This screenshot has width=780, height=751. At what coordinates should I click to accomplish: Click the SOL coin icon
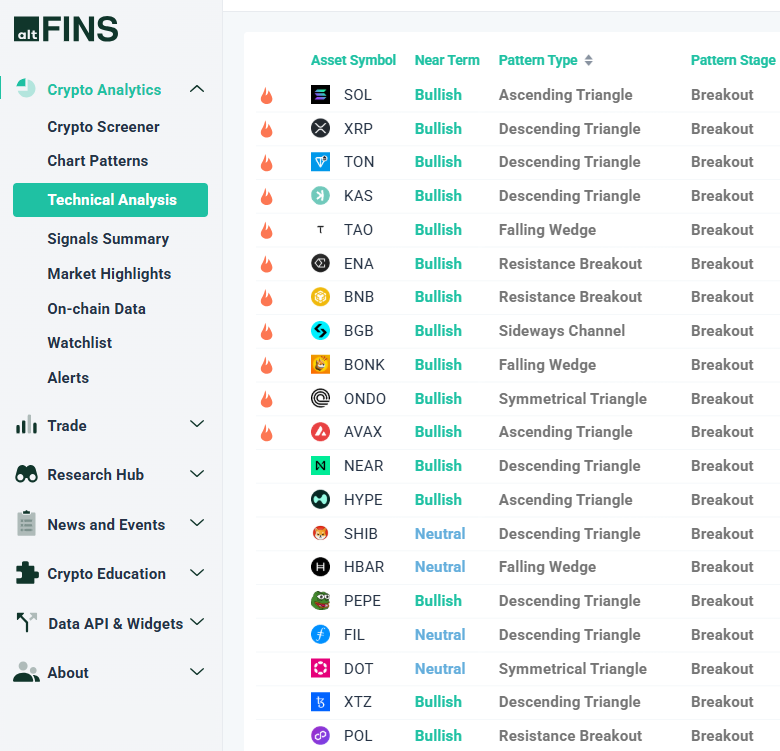[320, 95]
